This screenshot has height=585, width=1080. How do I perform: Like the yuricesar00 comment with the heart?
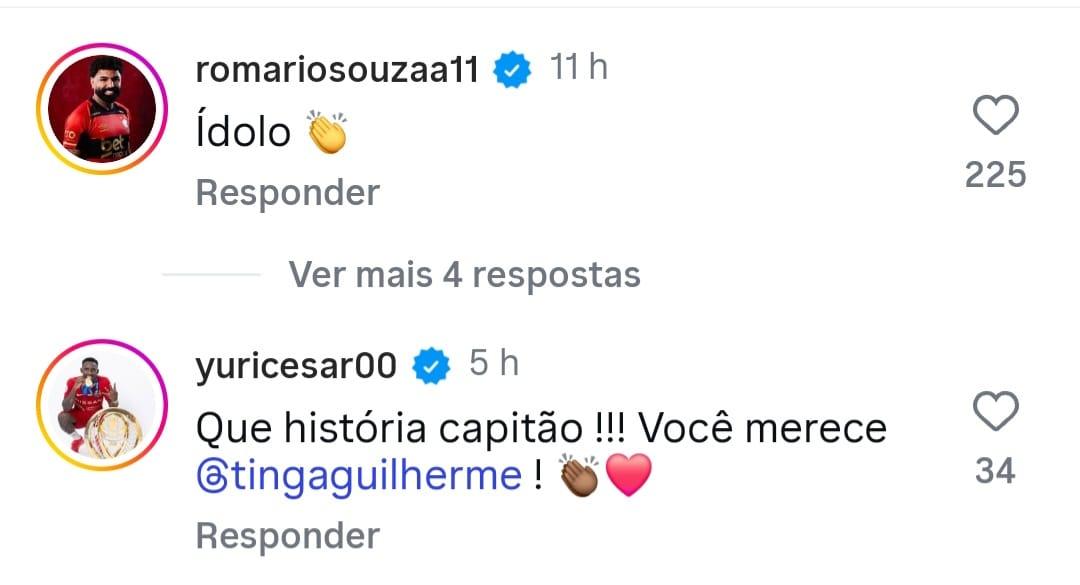(x=995, y=412)
